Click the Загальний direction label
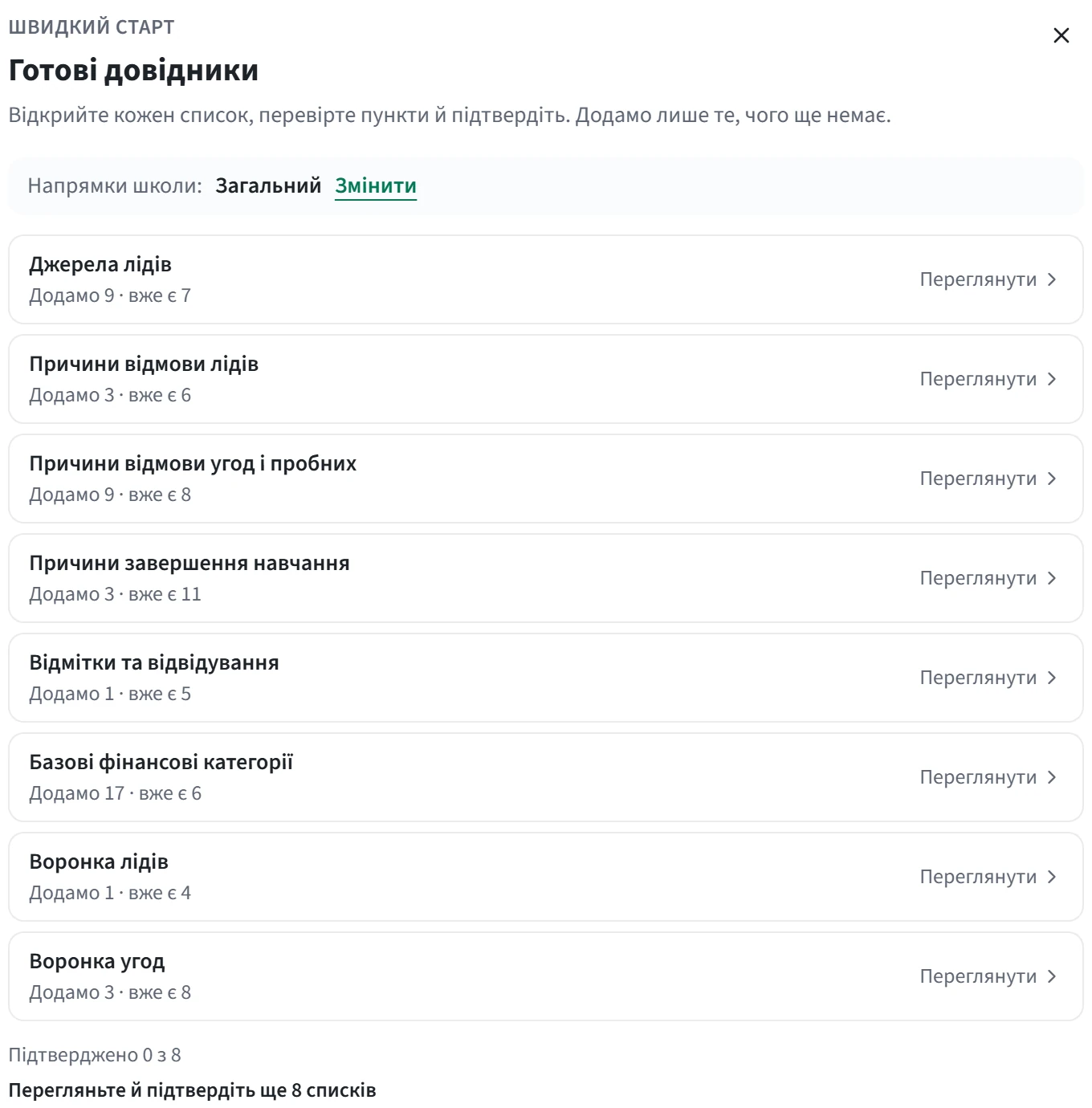This screenshot has width=1092, height=1108. (268, 185)
